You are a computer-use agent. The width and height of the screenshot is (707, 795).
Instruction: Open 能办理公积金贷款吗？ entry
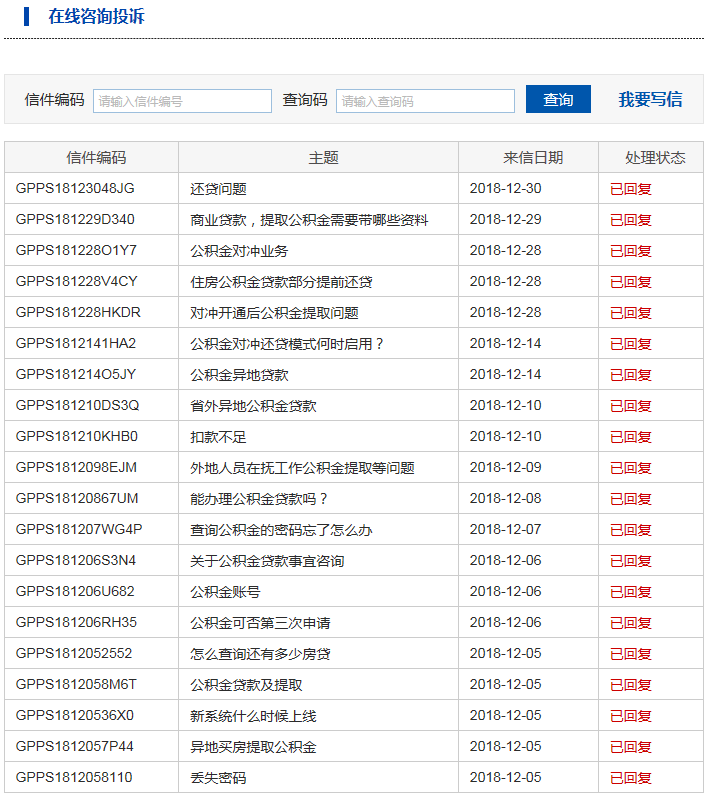click(259, 498)
